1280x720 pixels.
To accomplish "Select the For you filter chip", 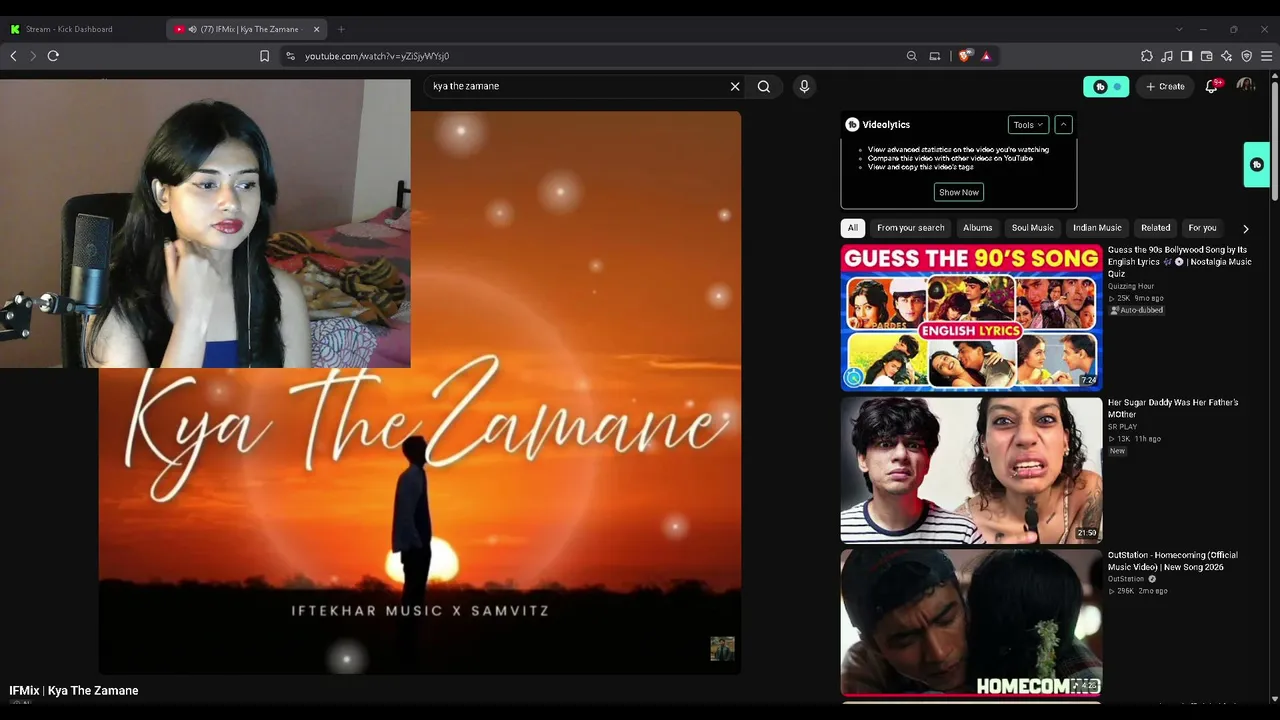I will pyautogui.click(x=1202, y=228).
